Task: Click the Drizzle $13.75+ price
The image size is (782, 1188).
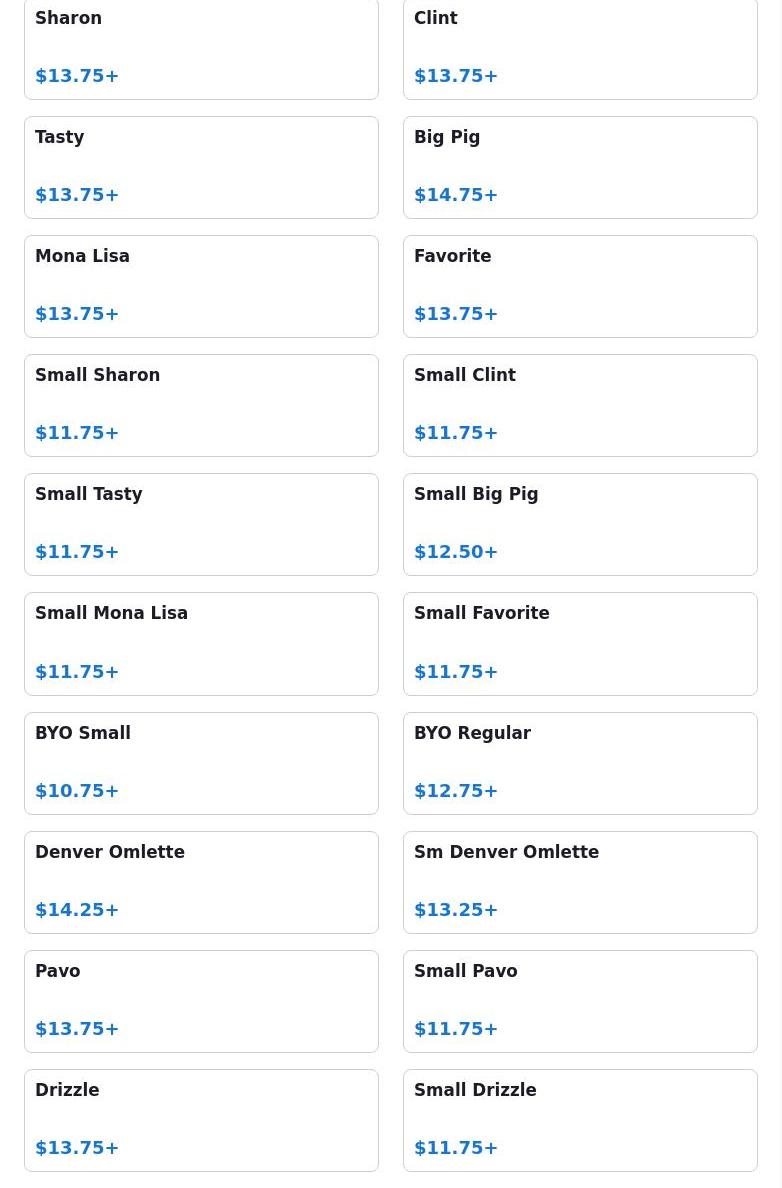Action: point(77,1148)
